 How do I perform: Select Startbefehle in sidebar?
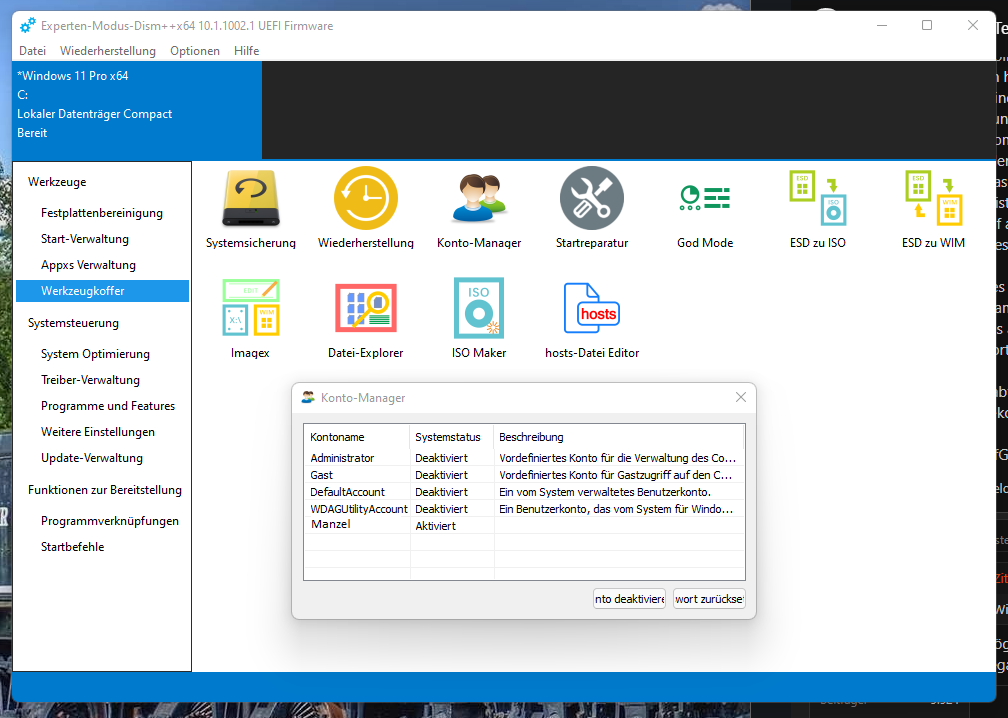point(102,547)
